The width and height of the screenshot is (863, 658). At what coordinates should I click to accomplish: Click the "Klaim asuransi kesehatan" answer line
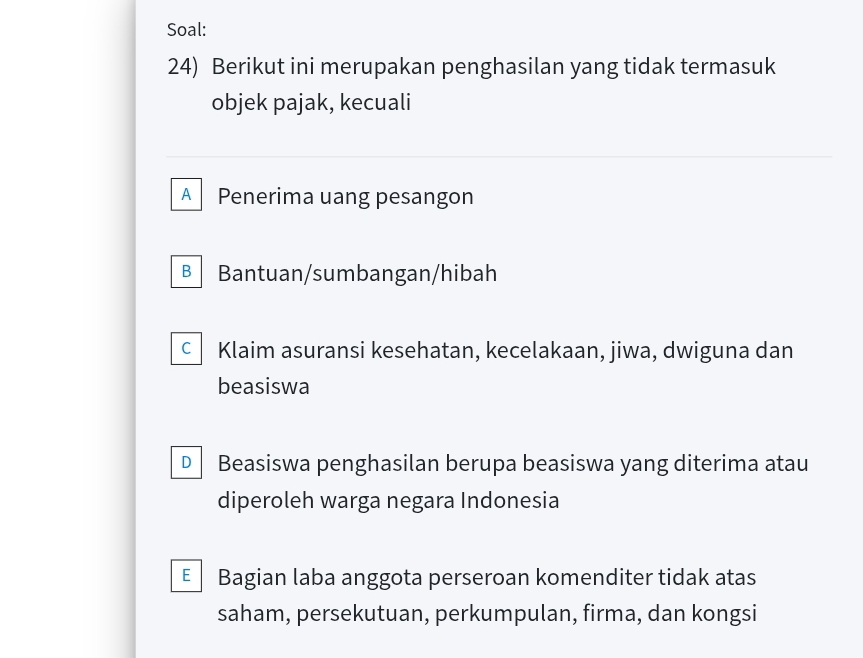point(505,351)
